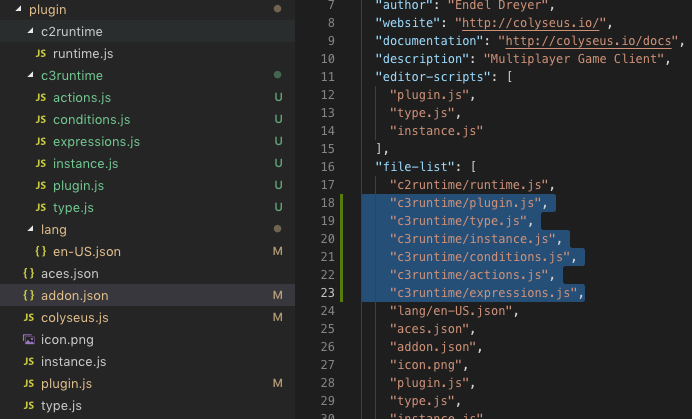Collapse the lang folder arrow
This screenshot has width=692, height=419.
pyautogui.click(x=30, y=229)
